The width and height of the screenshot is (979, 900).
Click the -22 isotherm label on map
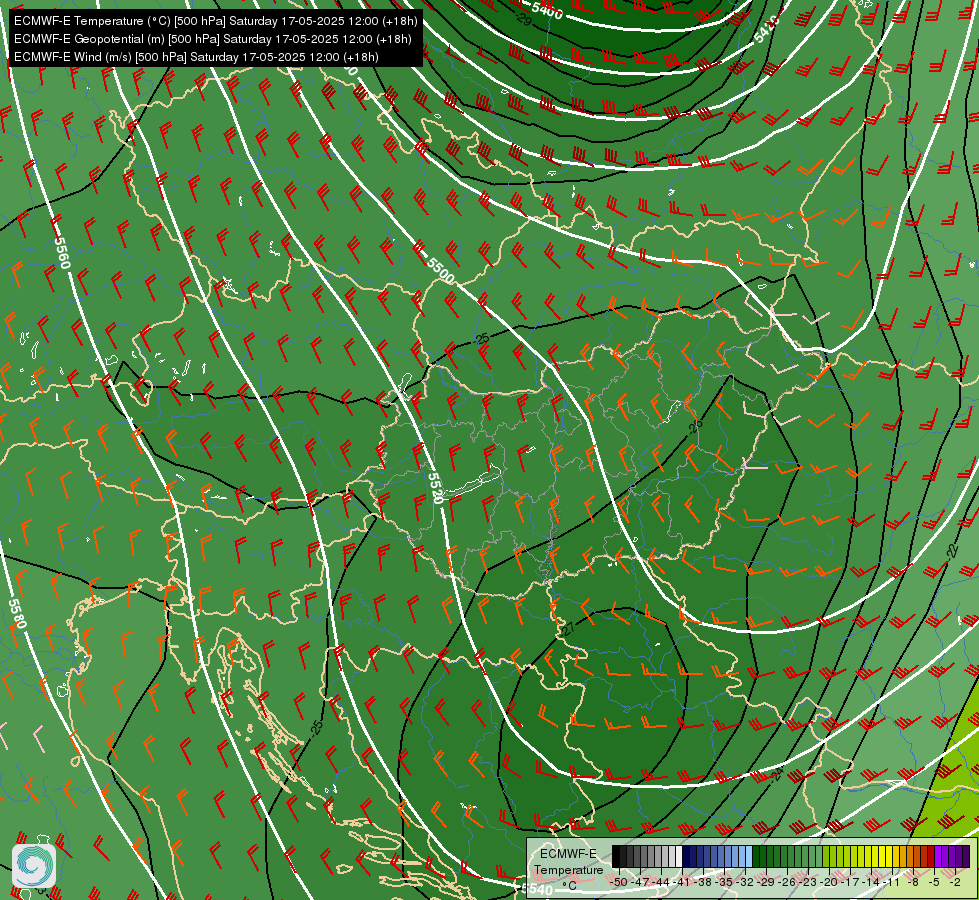point(952,550)
